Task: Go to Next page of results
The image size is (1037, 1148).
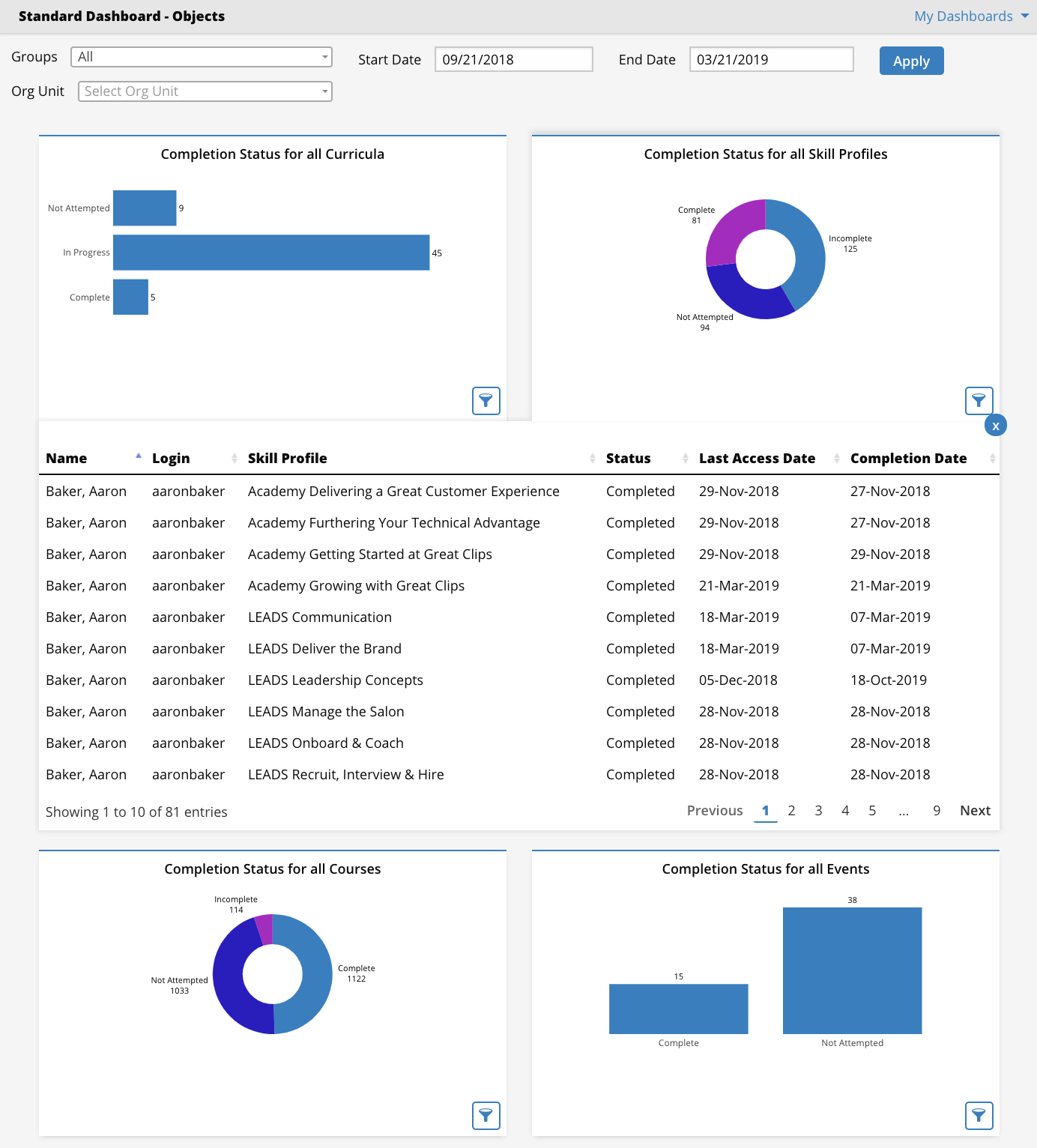Action: 975,811
